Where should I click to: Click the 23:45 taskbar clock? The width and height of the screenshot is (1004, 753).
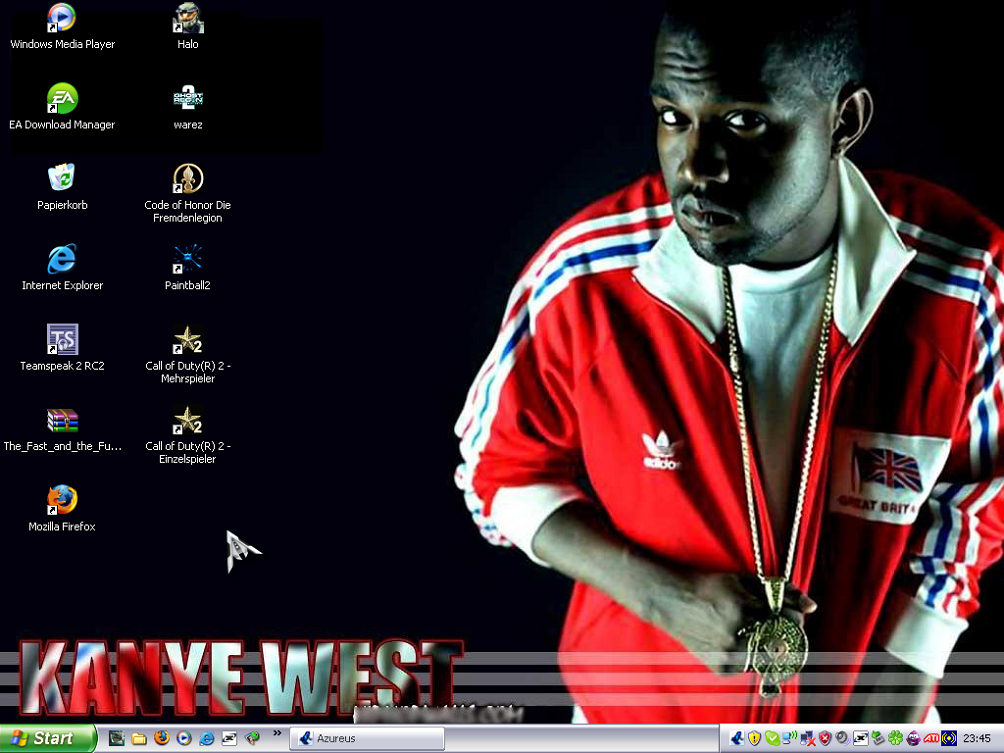point(976,738)
